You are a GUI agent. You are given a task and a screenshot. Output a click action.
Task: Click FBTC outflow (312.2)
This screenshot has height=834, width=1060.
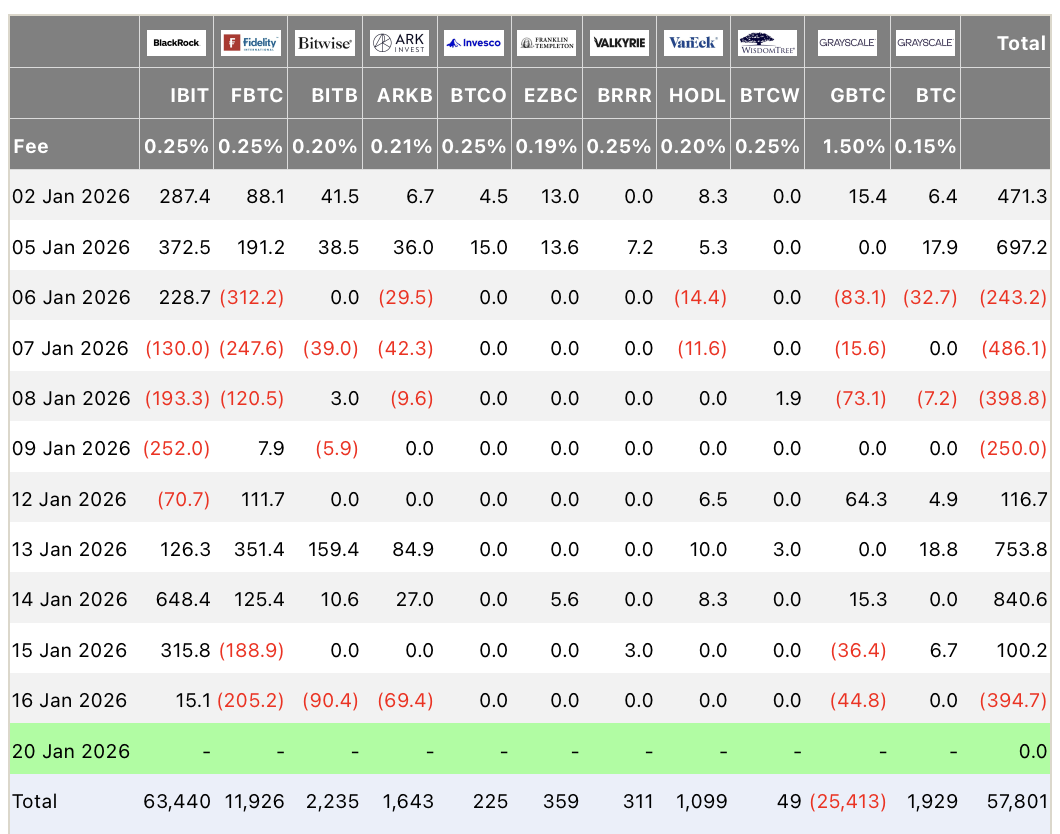coord(251,297)
